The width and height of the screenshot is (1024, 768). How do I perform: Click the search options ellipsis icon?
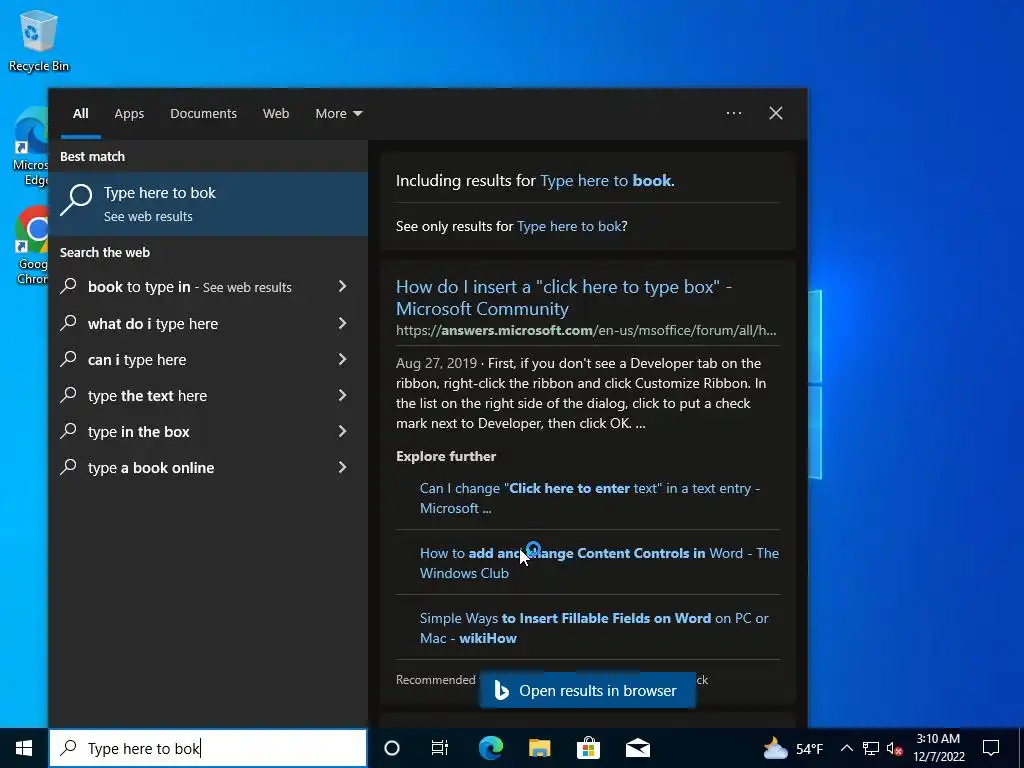[733, 113]
